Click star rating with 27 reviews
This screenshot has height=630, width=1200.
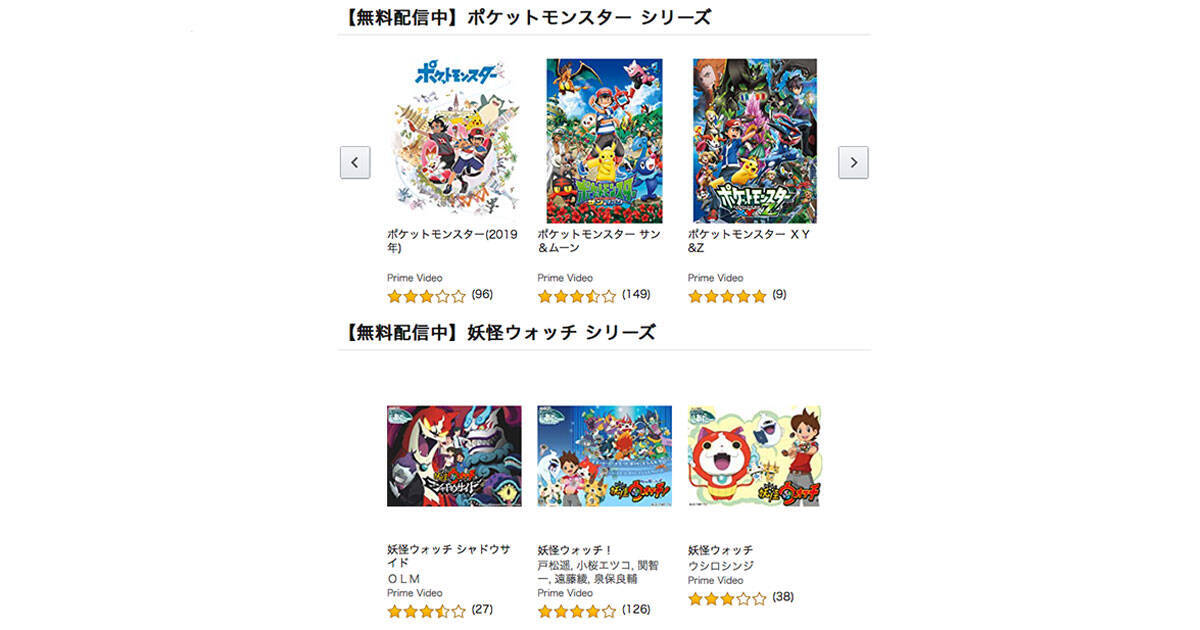coord(427,611)
